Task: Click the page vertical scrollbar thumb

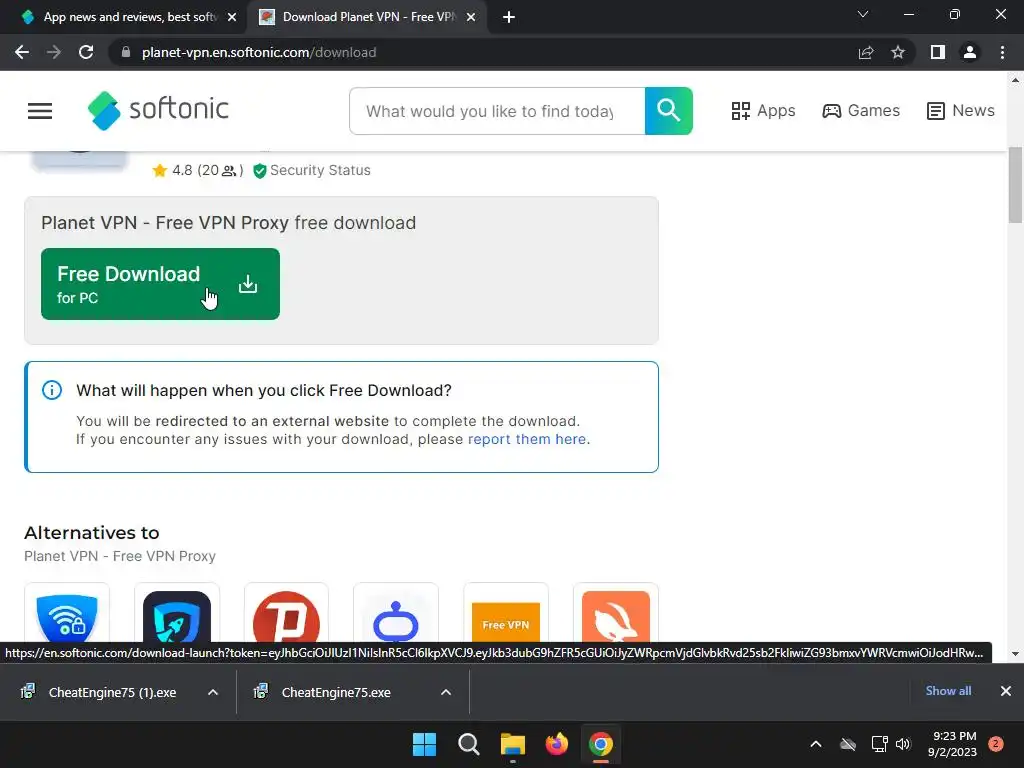Action: [1015, 185]
